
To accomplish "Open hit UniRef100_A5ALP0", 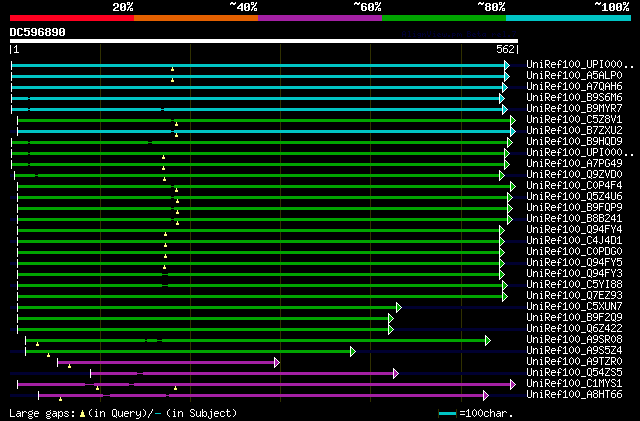I will (x=574, y=76).
